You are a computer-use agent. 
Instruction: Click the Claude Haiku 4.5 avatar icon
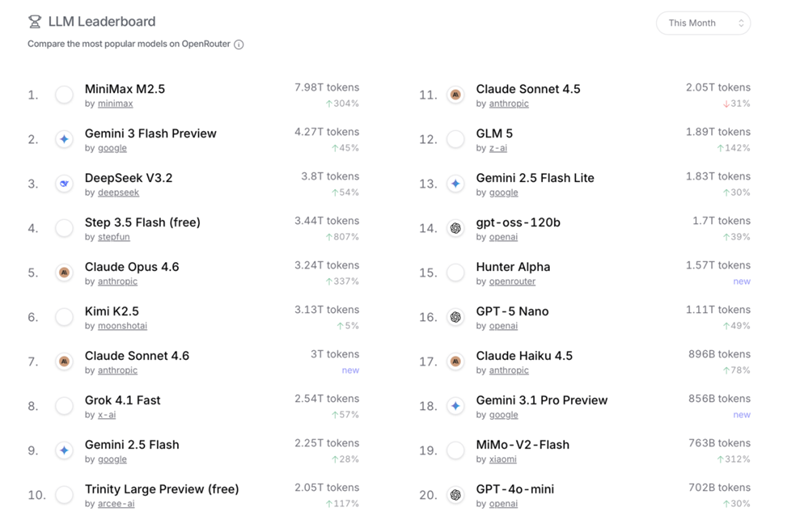[456, 362]
